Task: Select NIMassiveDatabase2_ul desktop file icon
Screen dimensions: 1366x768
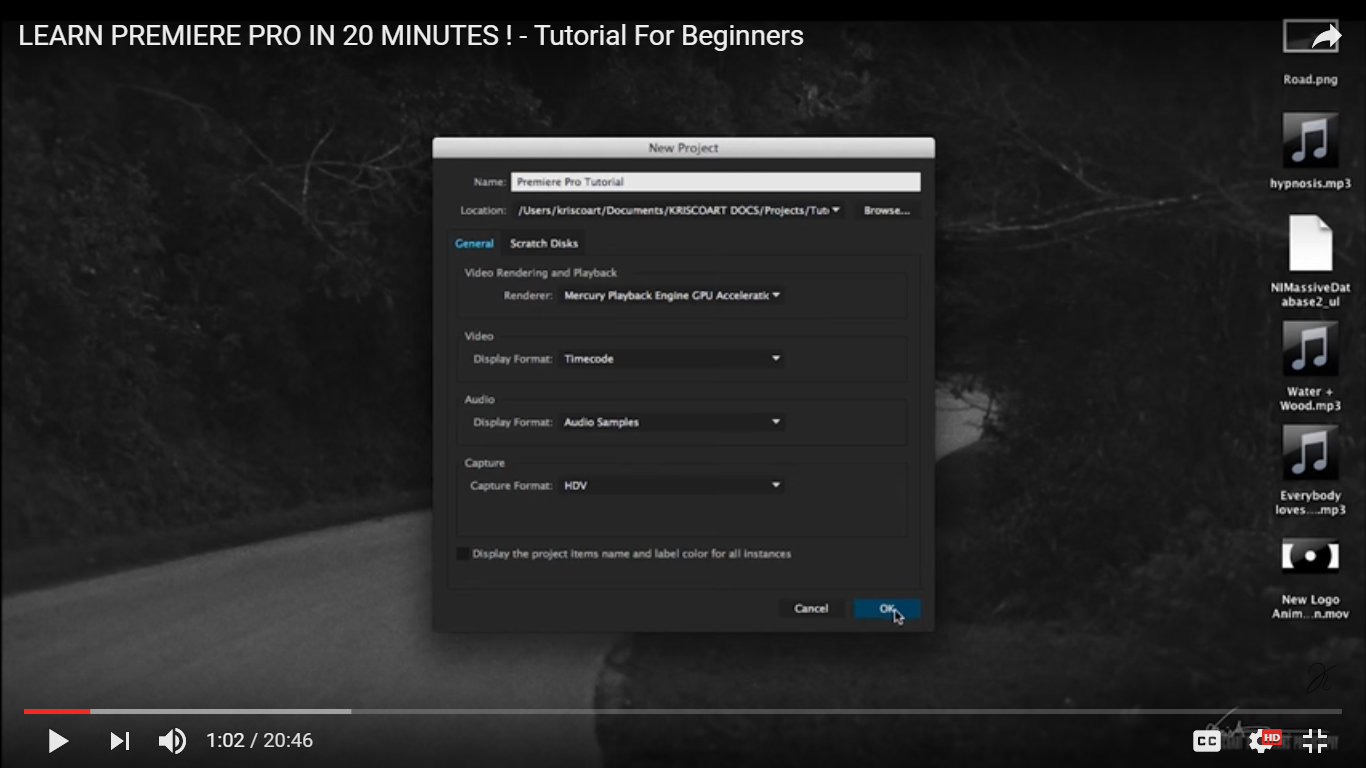Action: pos(1310,243)
